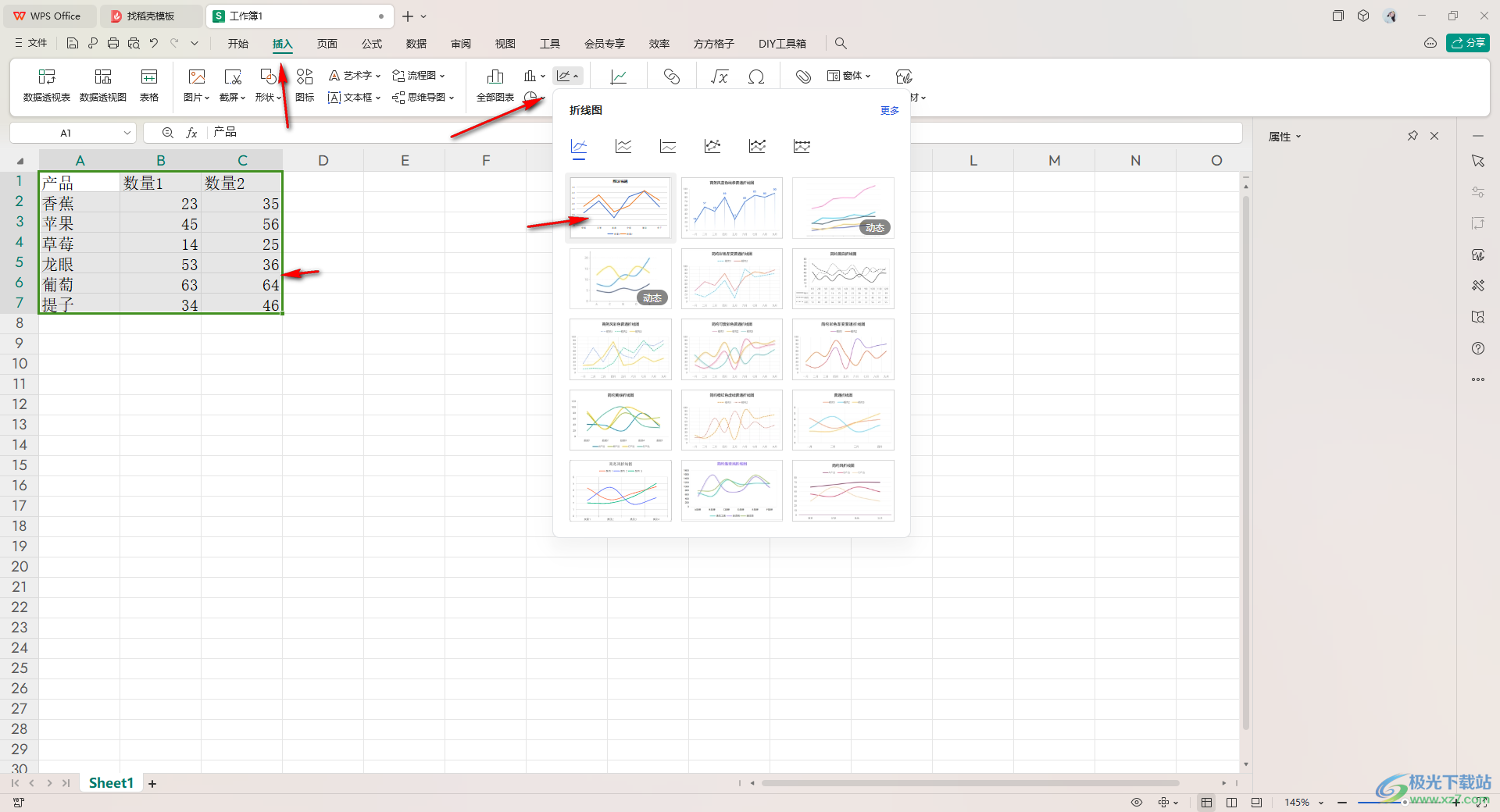The width and height of the screenshot is (1500, 812).
Task: Click the selection arrow tool in right sidebar
Action: [x=1478, y=161]
